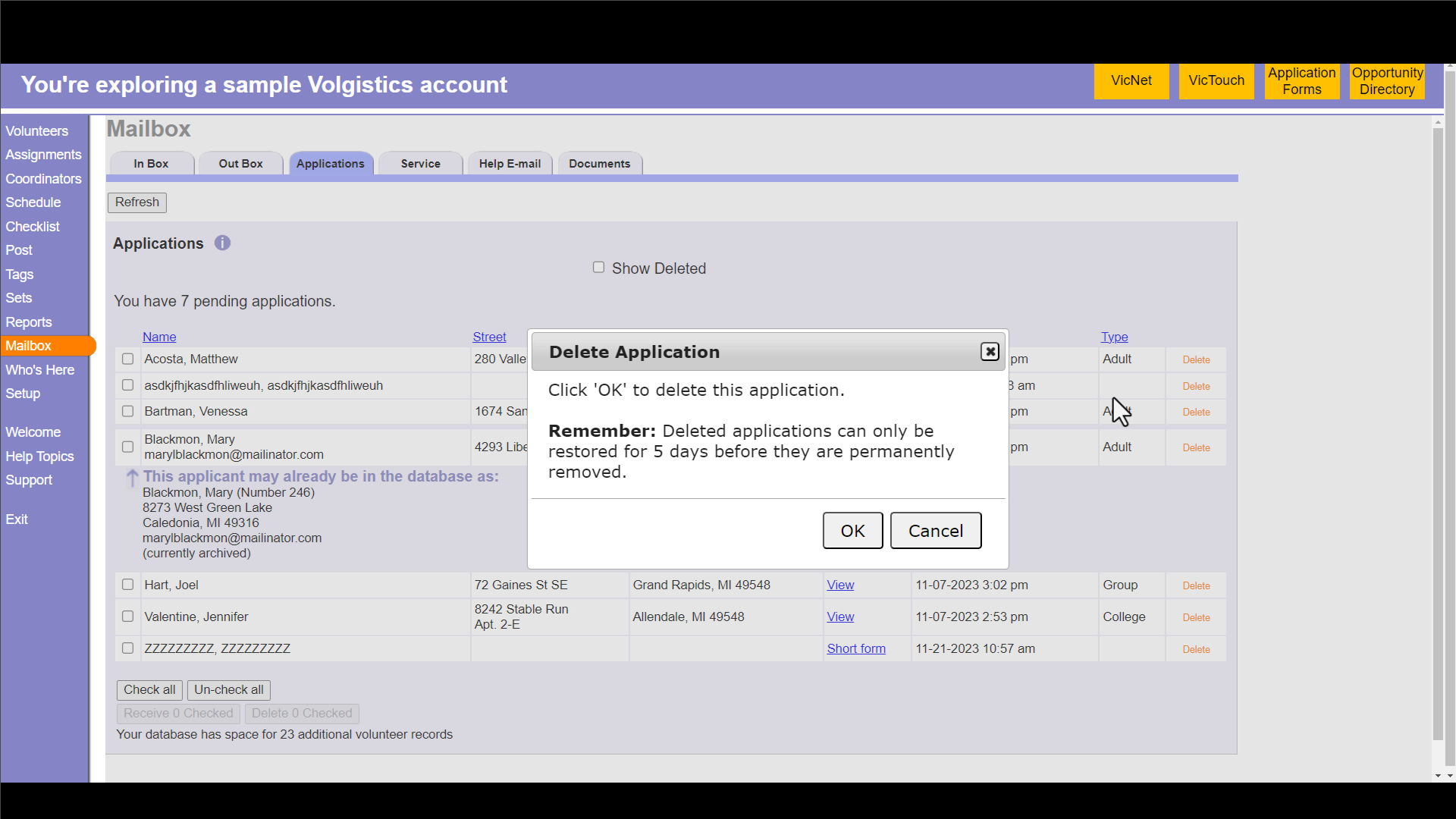The height and width of the screenshot is (819, 1456).
Task: Enable the Show Deleted checkbox
Action: (x=598, y=268)
